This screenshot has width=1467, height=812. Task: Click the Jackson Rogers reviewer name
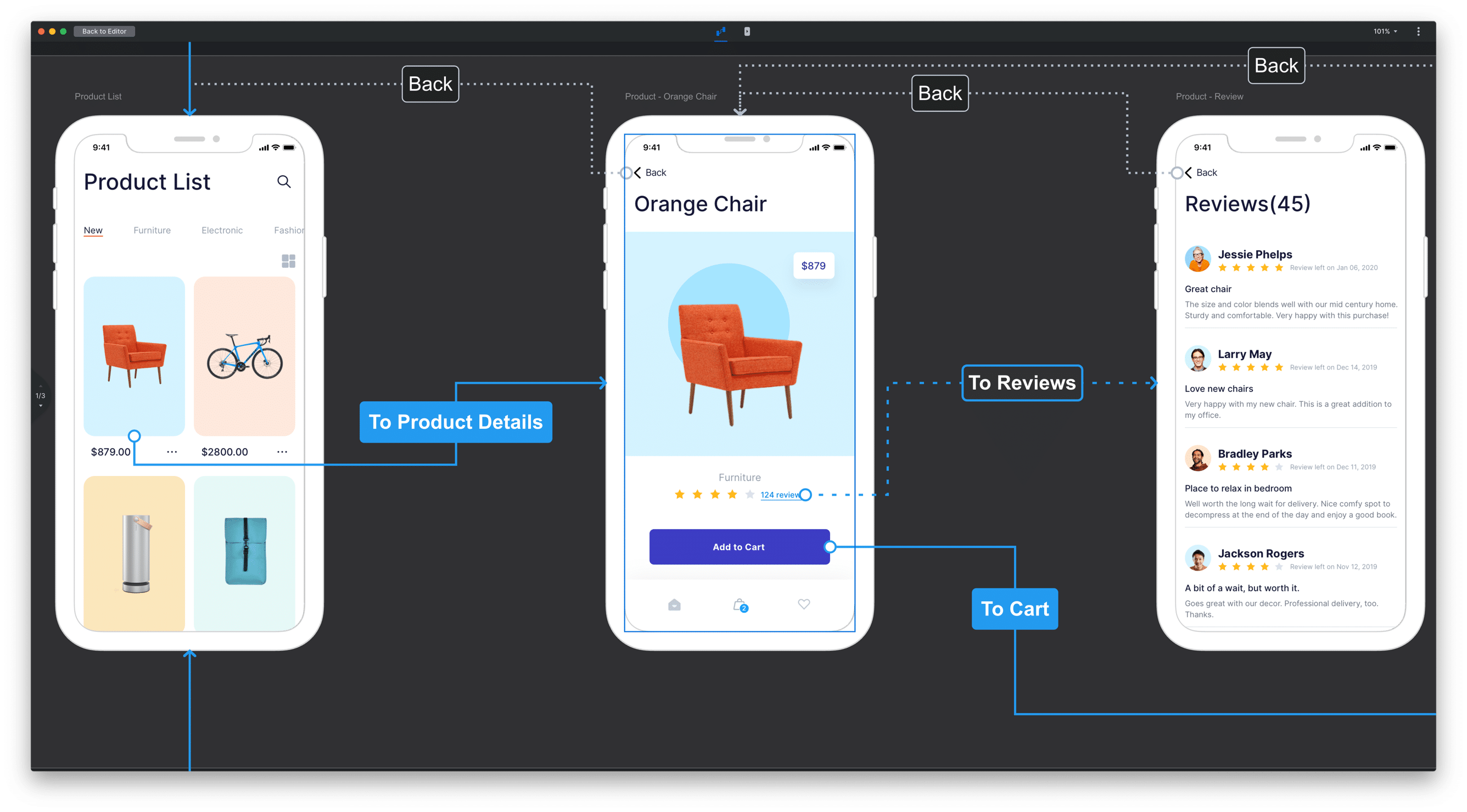coord(1261,553)
